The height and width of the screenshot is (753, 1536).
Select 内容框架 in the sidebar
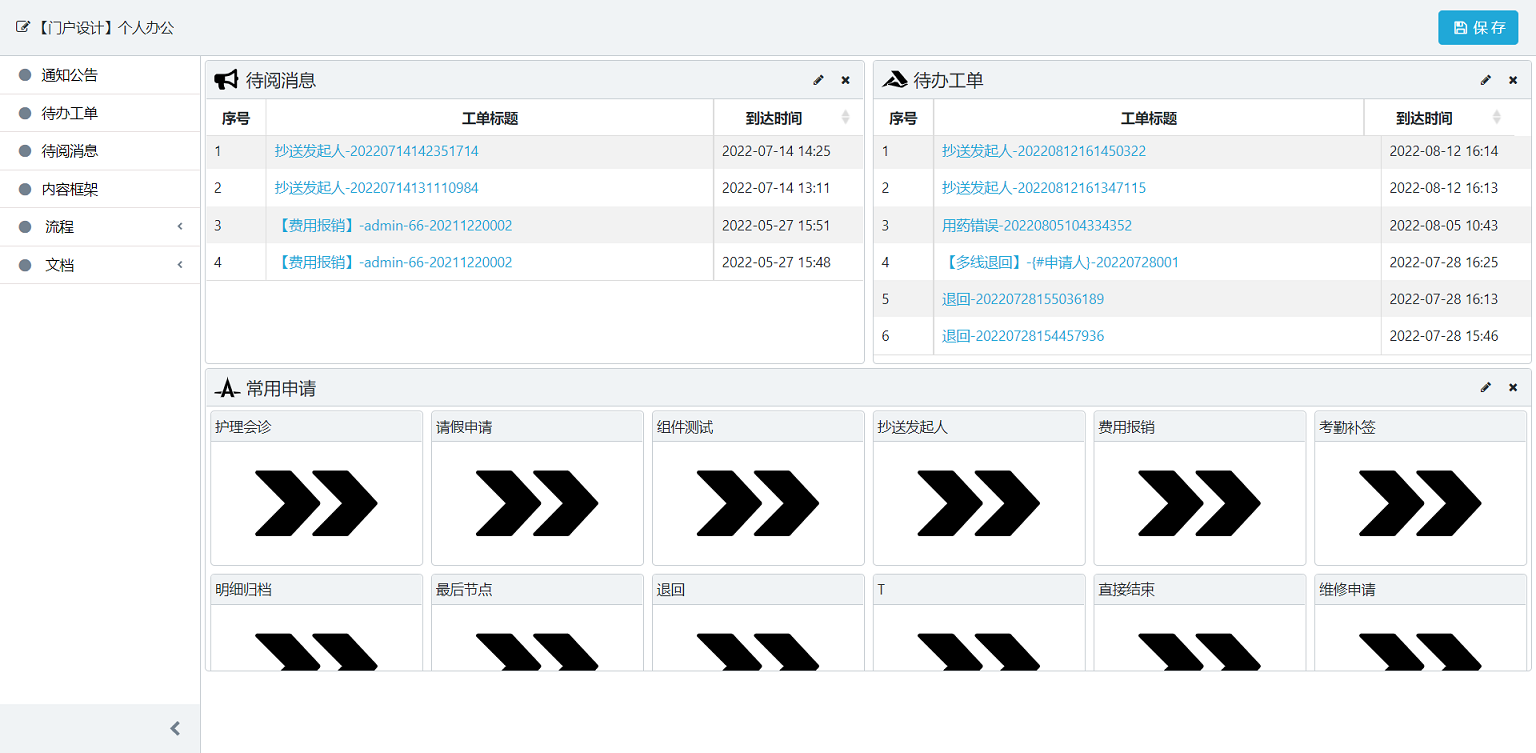coord(70,189)
